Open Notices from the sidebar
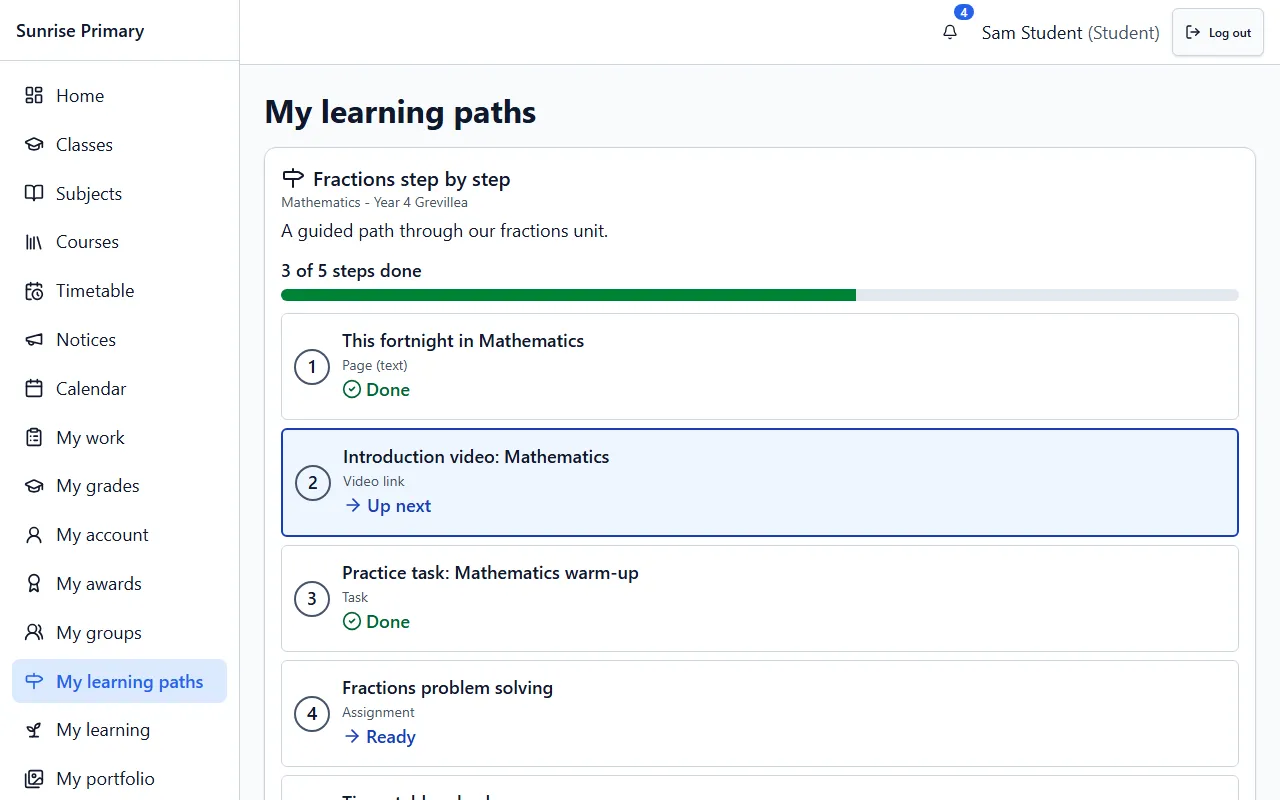The width and height of the screenshot is (1280, 800). click(x=120, y=340)
